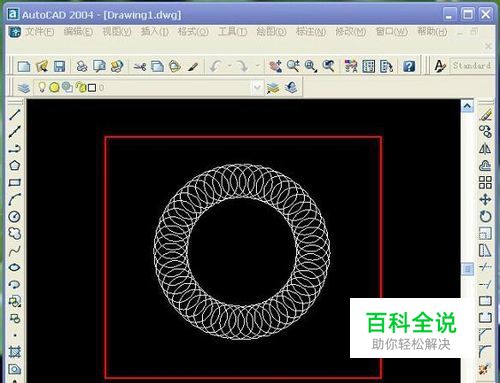
Task: Open the 文件(F) menu
Action: coord(40,32)
